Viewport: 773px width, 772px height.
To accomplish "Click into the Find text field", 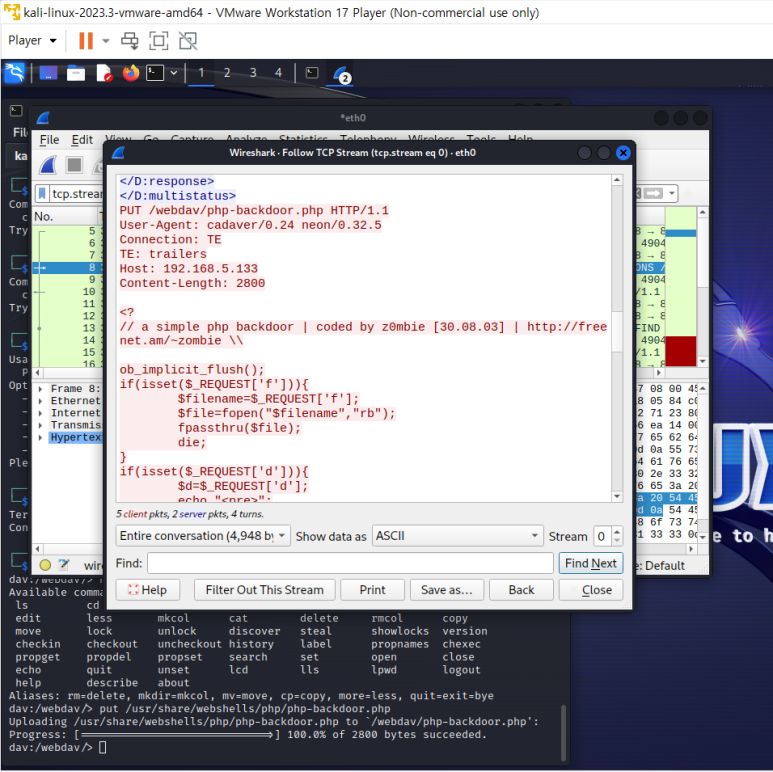I will pyautogui.click(x=350, y=563).
